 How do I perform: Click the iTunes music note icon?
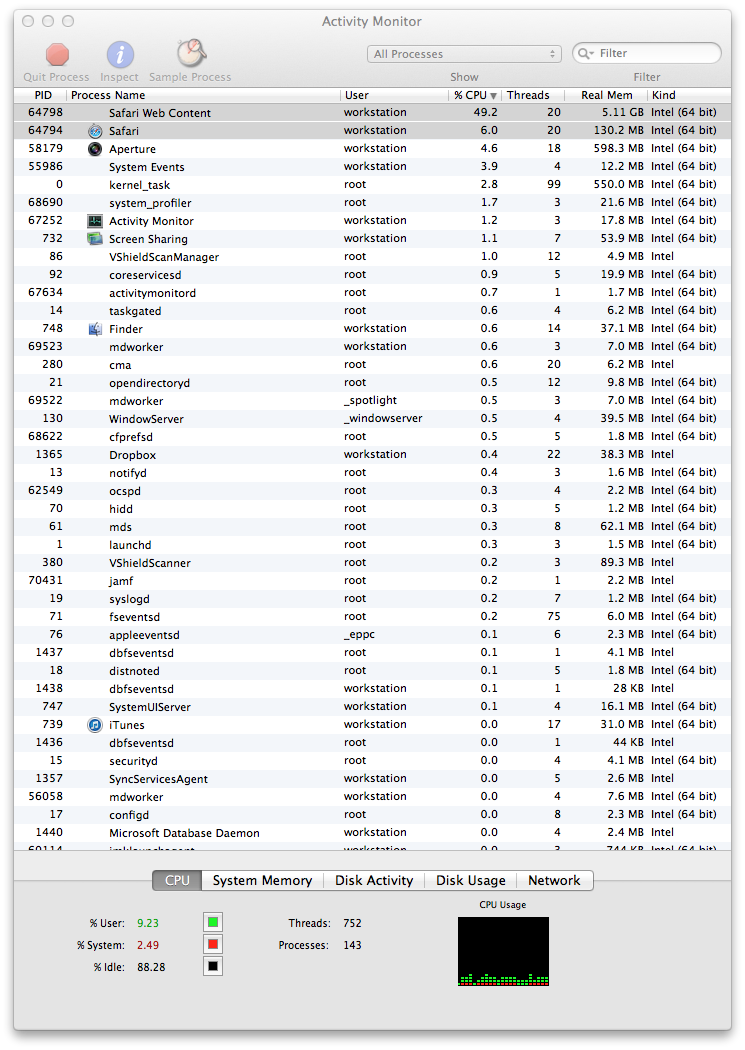click(95, 725)
